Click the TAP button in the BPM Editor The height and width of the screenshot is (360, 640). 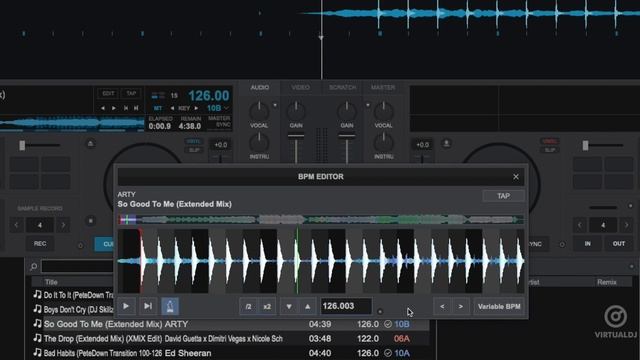coord(503,196)
